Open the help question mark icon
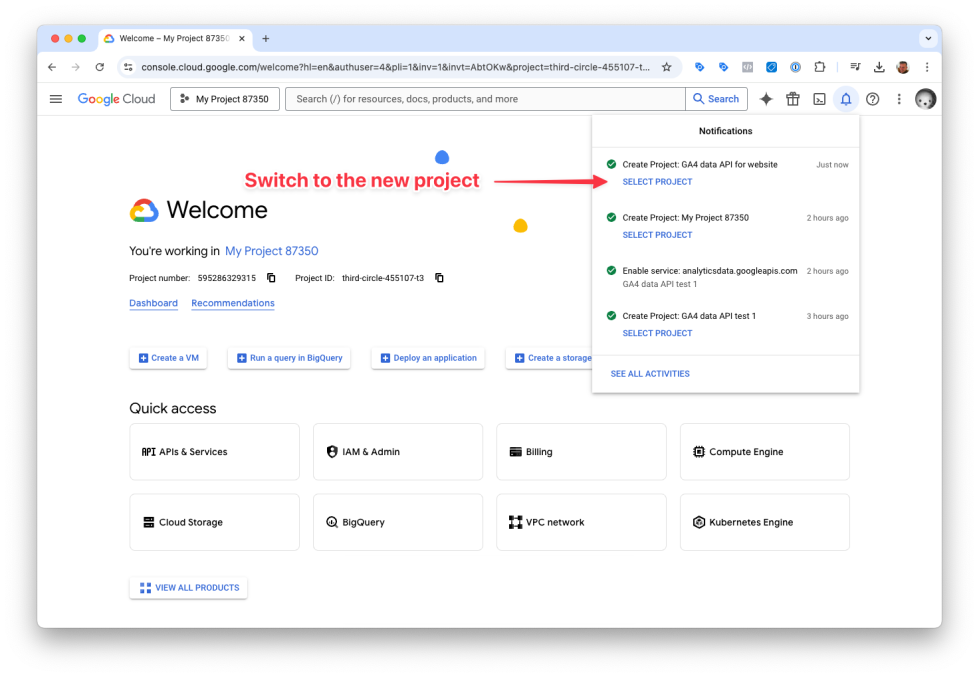Image resolution: width=979 pixels, height=677 pixels. pyautogui.click(x=873, y=99)
